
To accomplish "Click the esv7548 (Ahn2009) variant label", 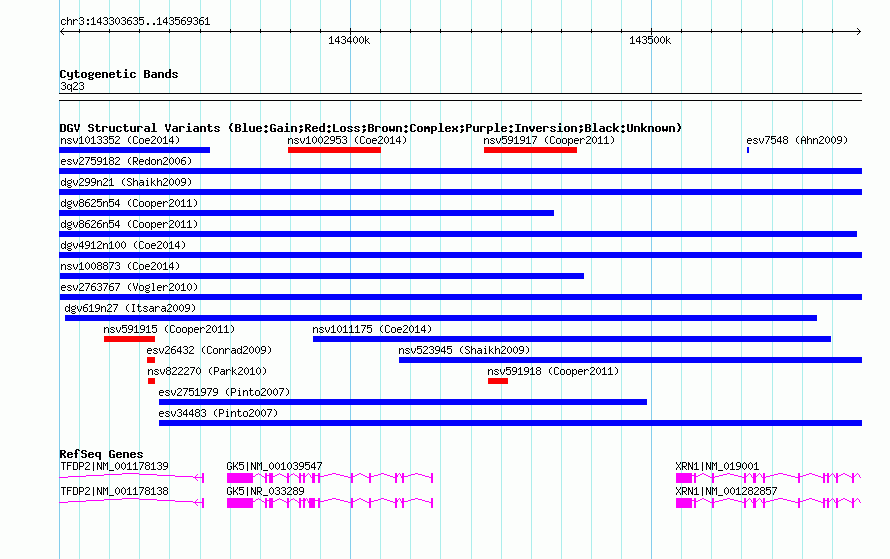I will (797, 140).
